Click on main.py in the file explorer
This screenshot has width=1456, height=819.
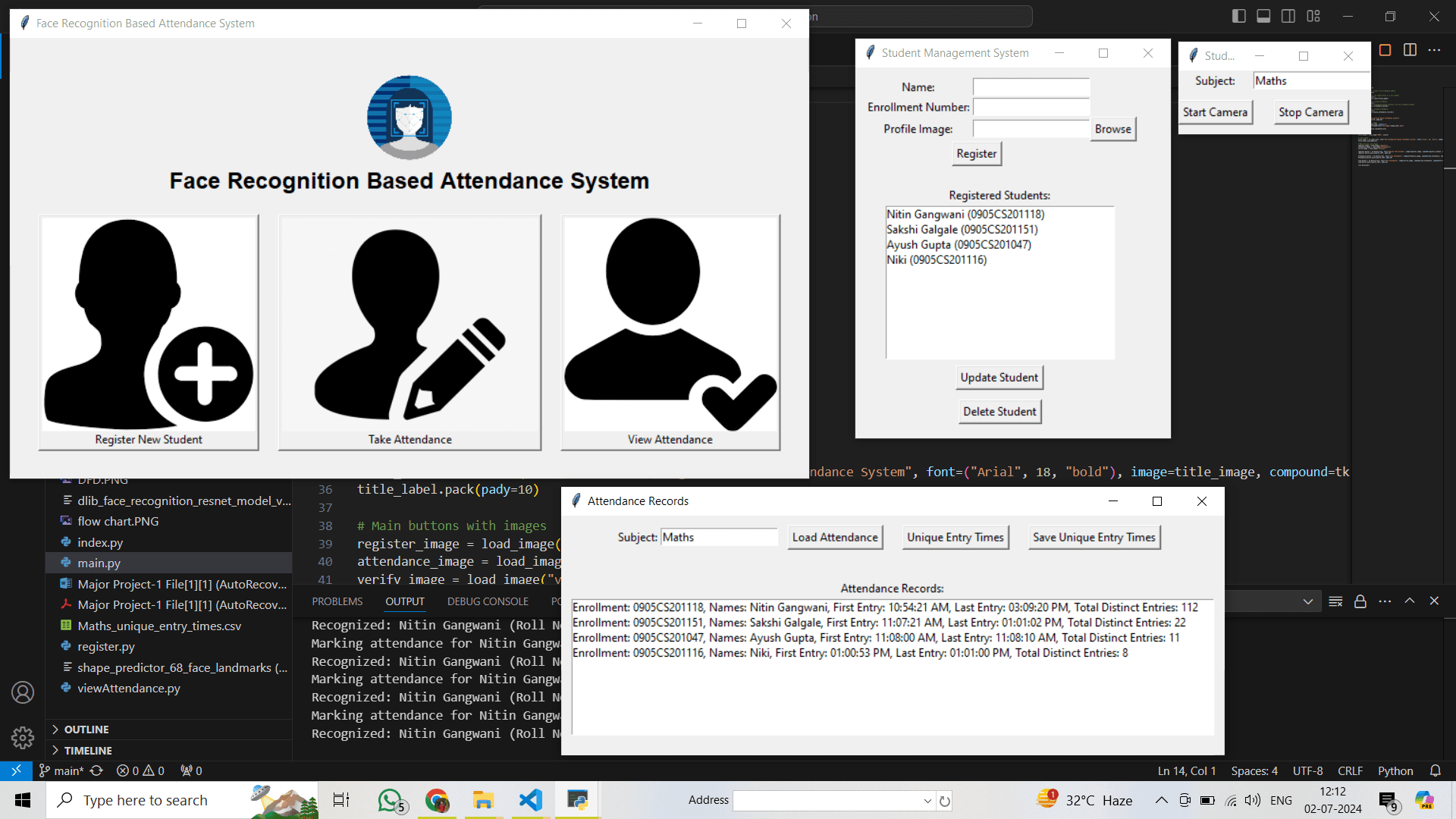99,562
